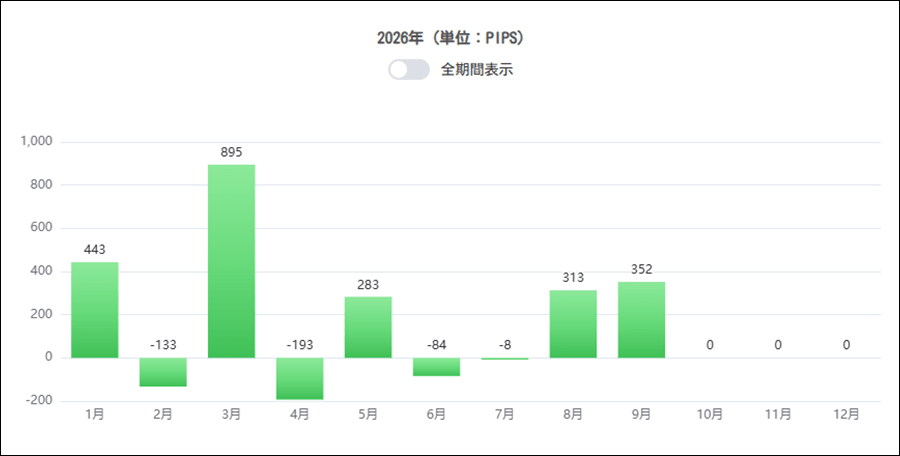Select the 4月 bar showing -193

tap(300, 378)
